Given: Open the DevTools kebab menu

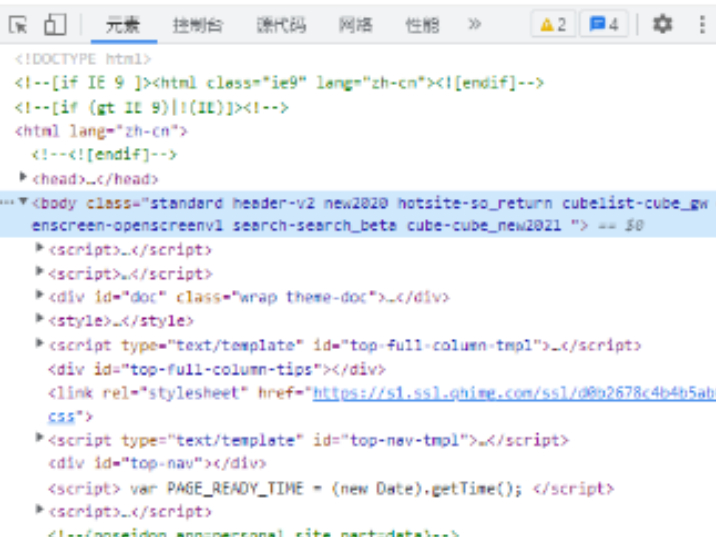Looking at the screenshot, I should pos(702,24).
